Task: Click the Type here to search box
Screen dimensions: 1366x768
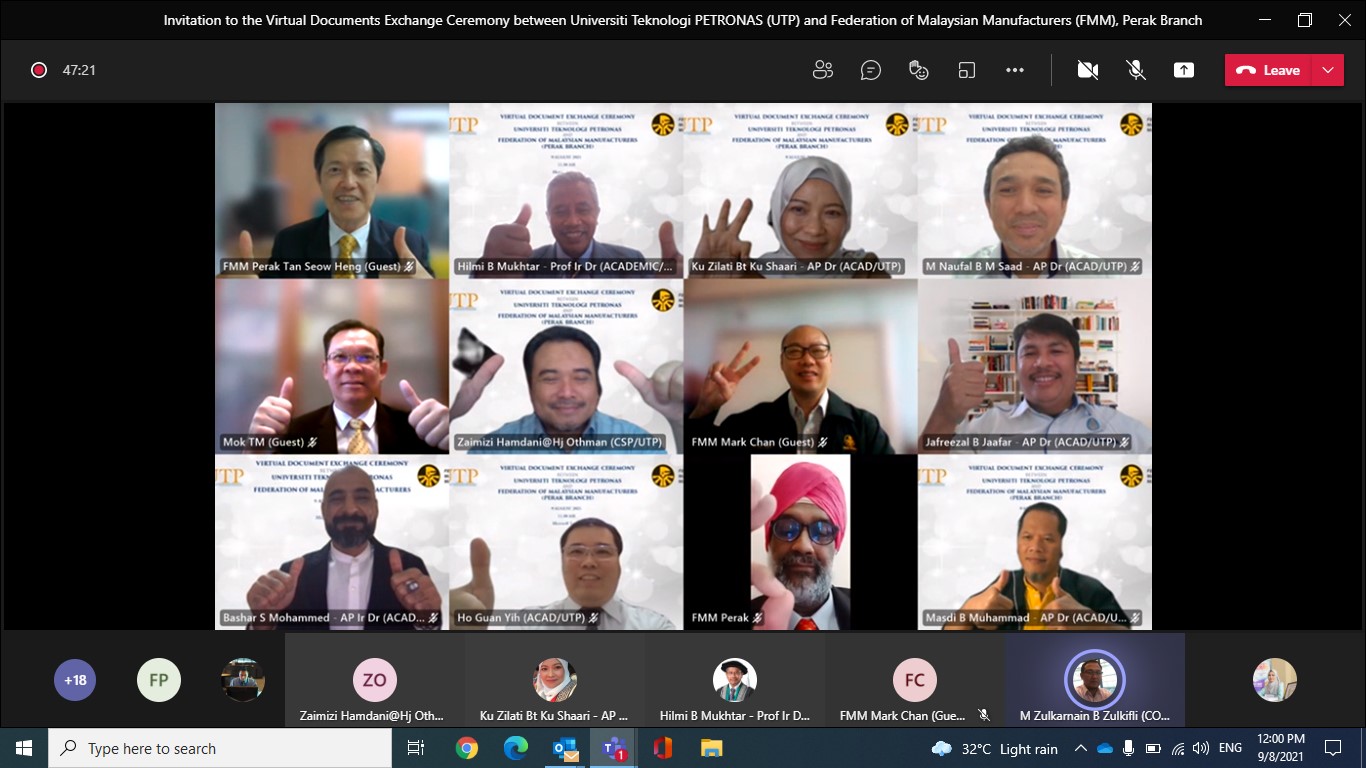Action: click(x=220, y=748)
